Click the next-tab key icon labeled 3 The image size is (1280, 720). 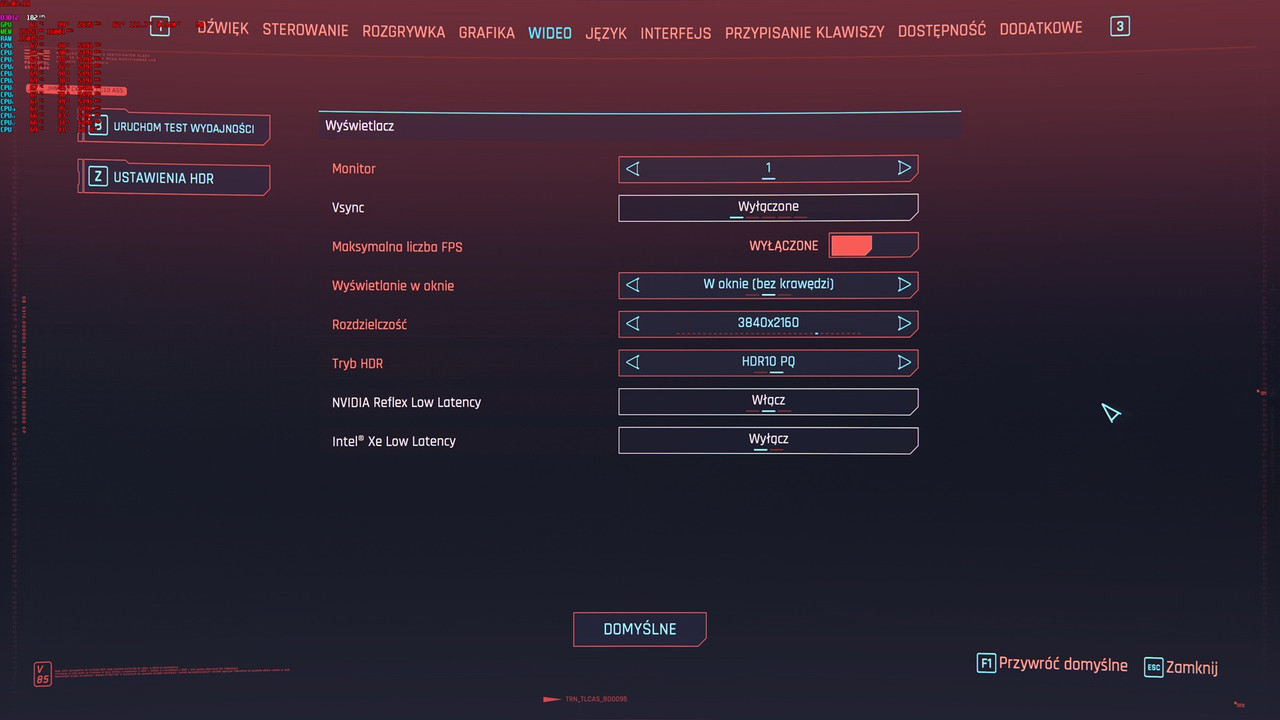pos(1120,27)
